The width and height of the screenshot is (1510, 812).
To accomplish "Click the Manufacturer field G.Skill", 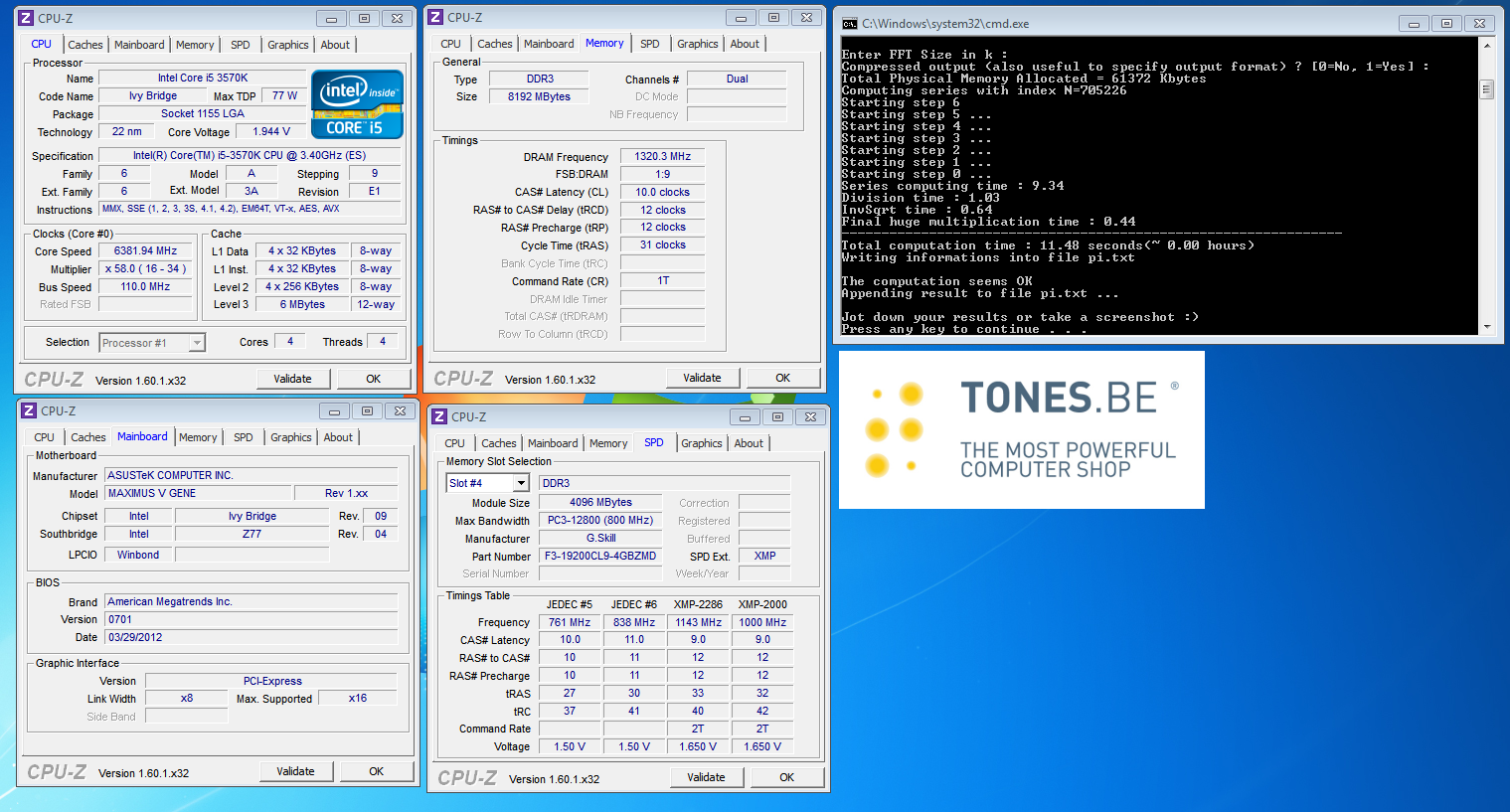I will (x=601, y=538).
